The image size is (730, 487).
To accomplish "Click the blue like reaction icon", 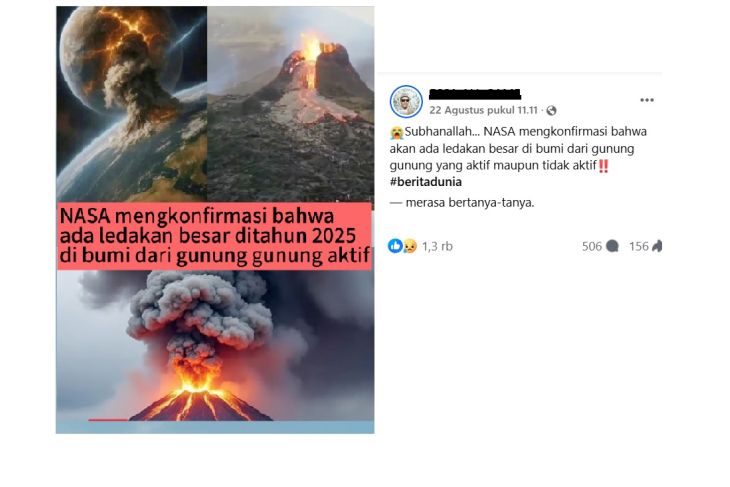I will [x=395, y=246].
